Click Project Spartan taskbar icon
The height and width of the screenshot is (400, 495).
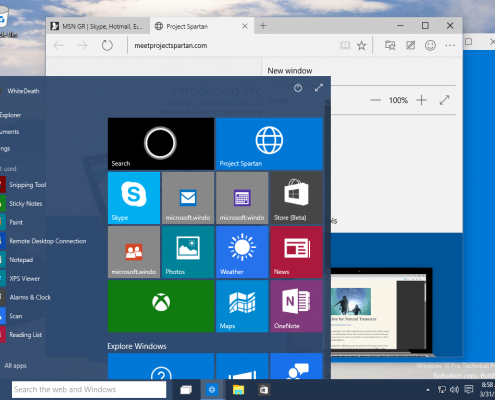[x=212, y=390]
